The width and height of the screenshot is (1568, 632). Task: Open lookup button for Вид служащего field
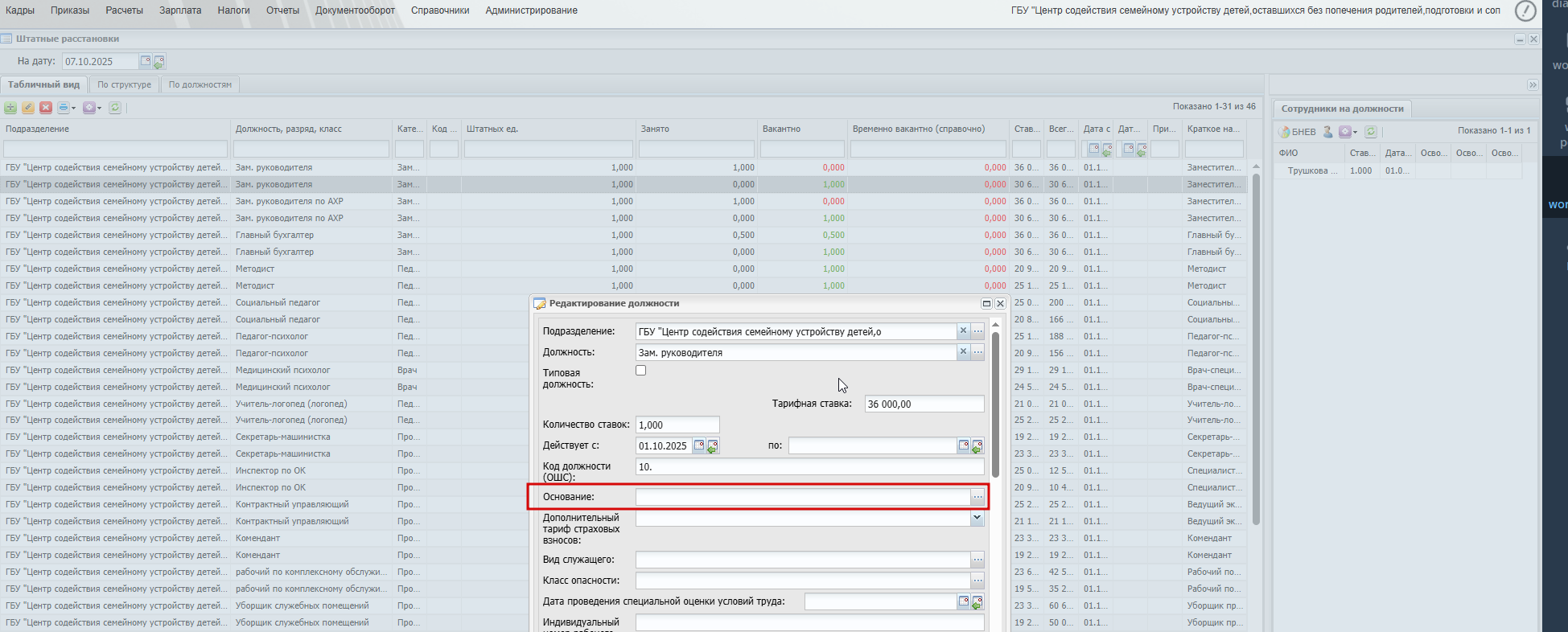[977, 560]
